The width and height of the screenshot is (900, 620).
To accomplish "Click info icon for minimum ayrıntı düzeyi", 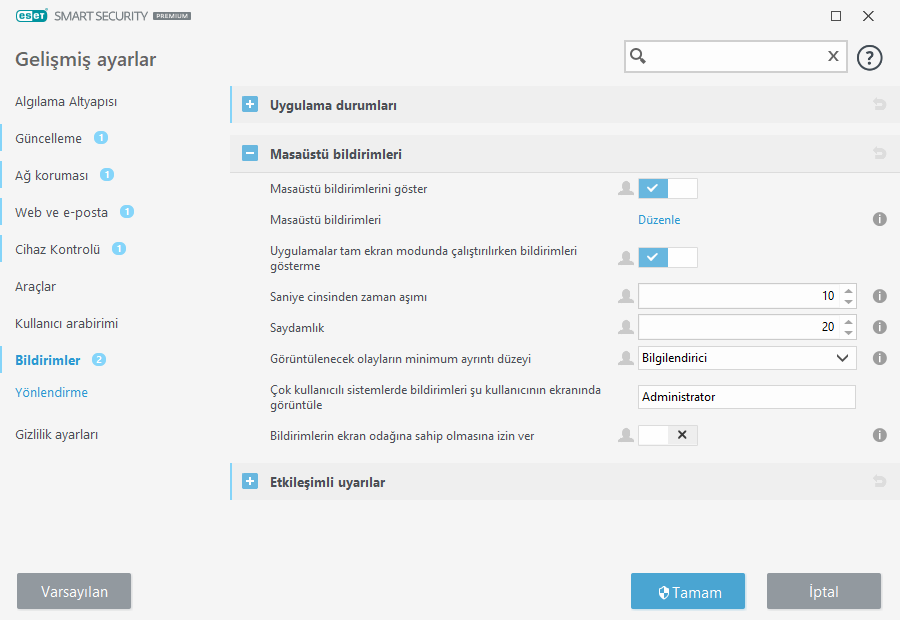I will click(x=880, y=358).
